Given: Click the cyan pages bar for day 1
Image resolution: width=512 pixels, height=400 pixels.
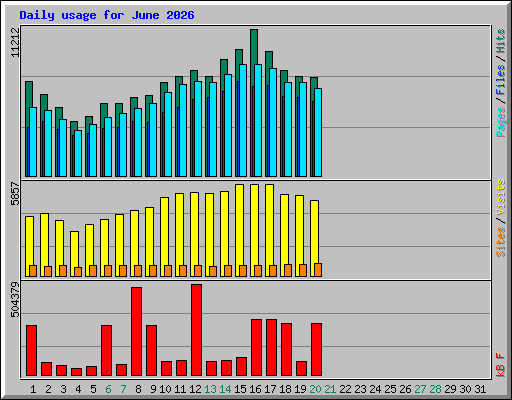Looking at the screenshot, I should 33,142.
